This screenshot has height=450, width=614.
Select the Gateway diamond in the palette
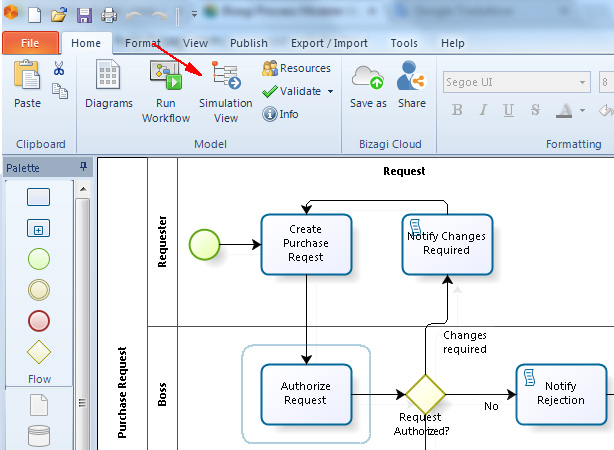click(x=39, y=352)
